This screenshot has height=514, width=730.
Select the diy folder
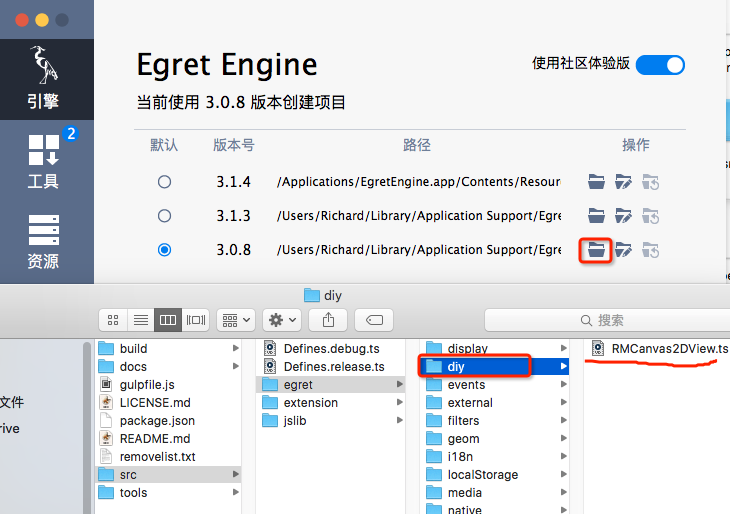495,366
